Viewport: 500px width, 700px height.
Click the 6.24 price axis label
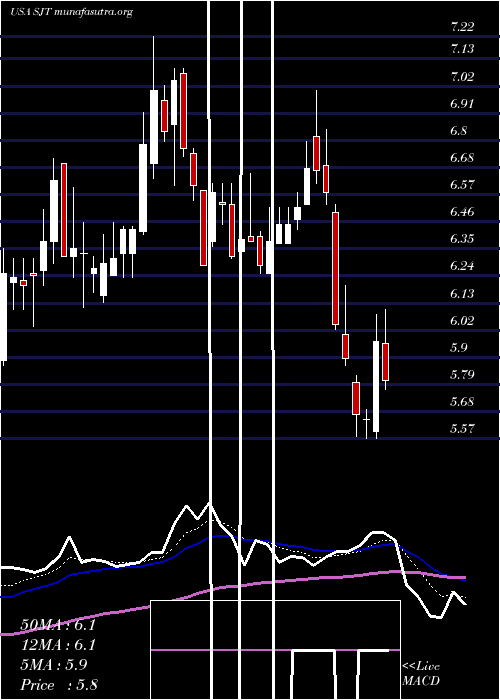point(462,267)
